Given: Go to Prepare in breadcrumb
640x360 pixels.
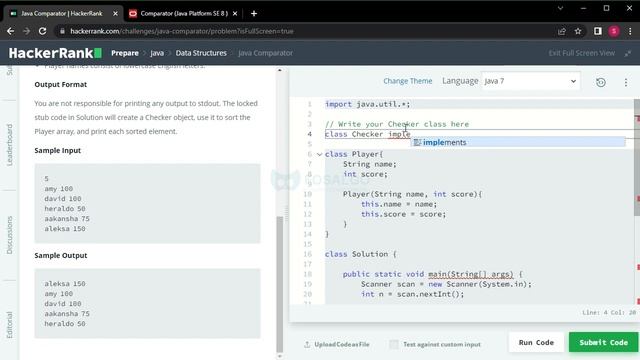Looking at the screenshot, I should tap(125, 53).
